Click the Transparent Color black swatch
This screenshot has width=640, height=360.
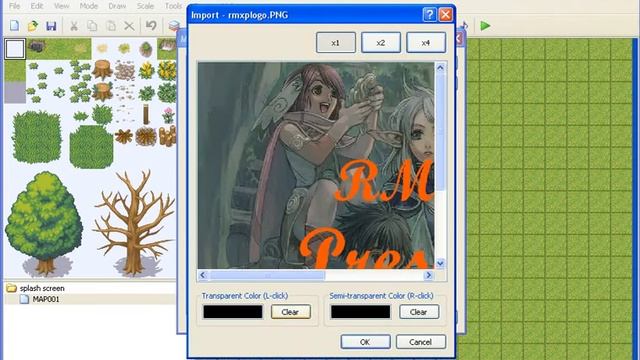click(x=233, y=312)
